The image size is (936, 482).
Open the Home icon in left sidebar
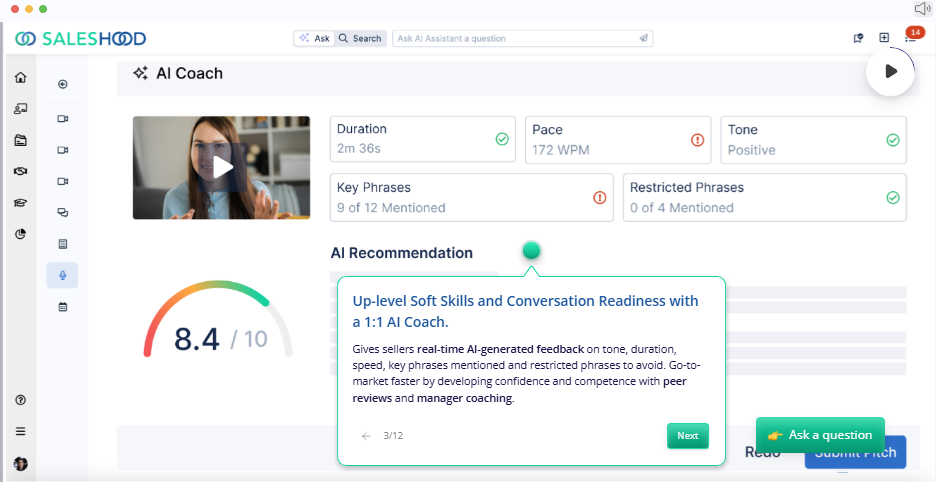(21, 78)
